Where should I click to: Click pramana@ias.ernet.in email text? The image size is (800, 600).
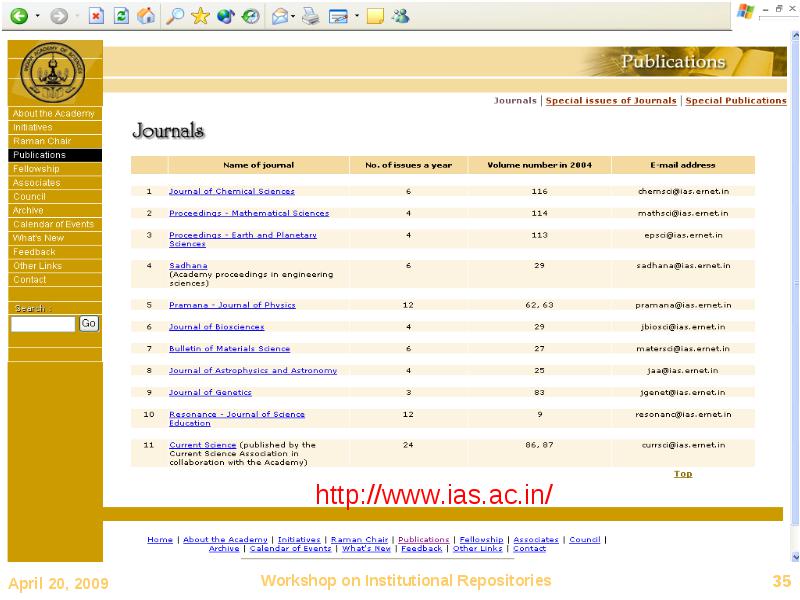[x=683, y=305]
